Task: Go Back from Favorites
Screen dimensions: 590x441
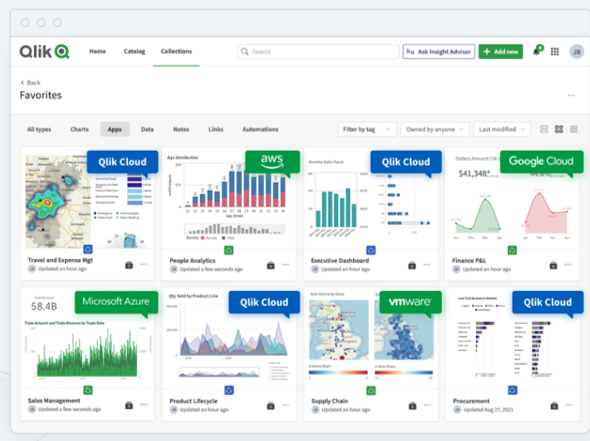Action: tap(30, 83)
